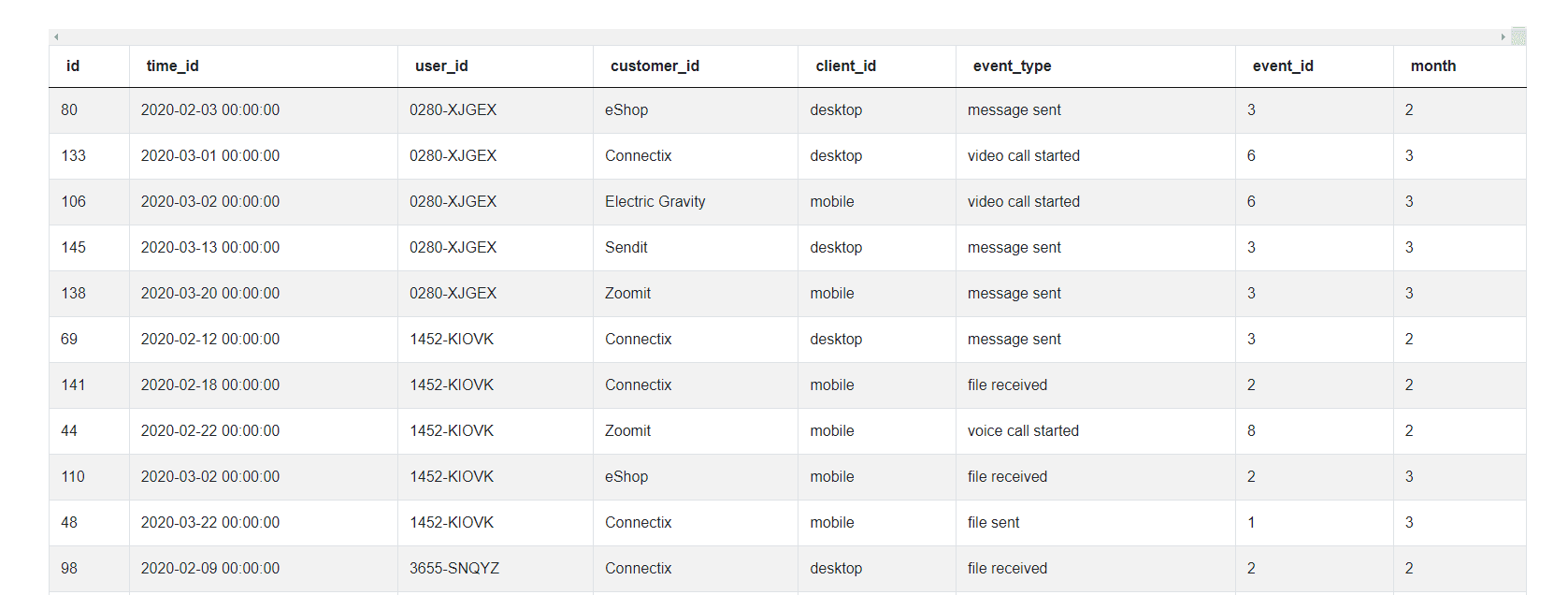Select the event_id column header
This screenshot has width=1568, height=595.
(x=1282, y=65)
